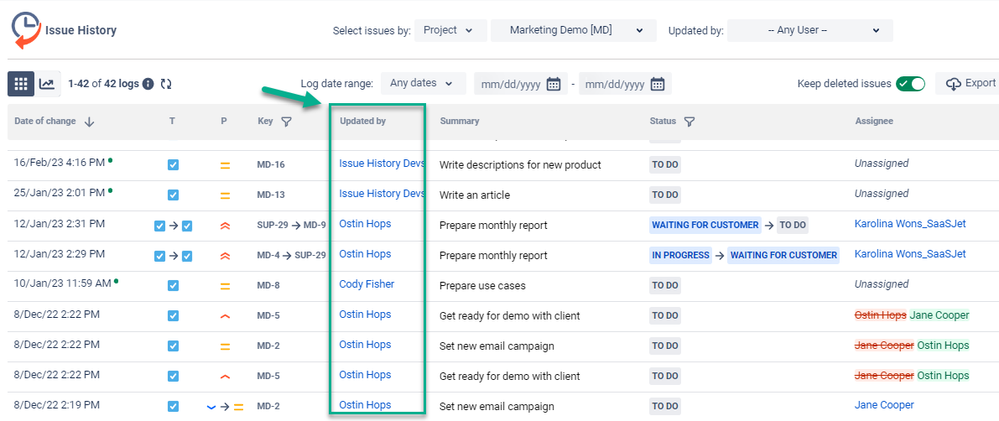Viewport: 999px width, 421px height.
Task: Click 10/Jan/23 11:59 AM date cell
Action: coord(62,284)
